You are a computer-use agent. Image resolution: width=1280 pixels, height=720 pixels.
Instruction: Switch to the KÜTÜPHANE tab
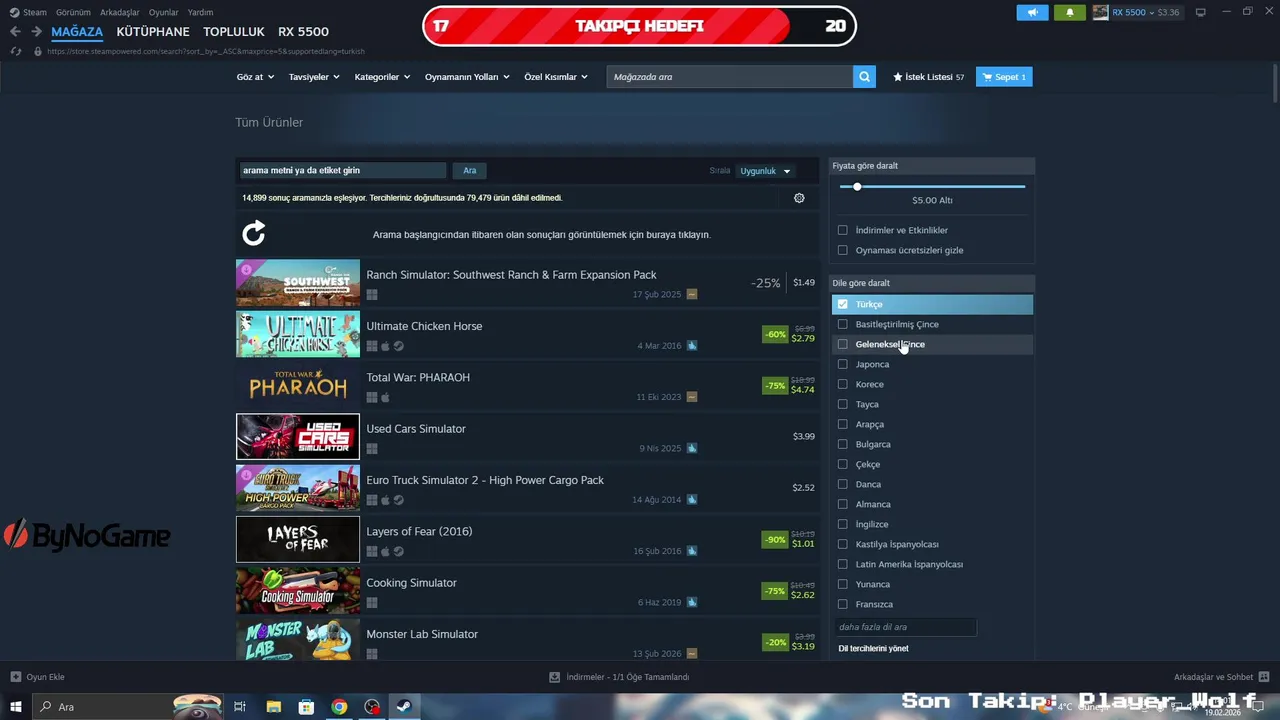point(153,32)
